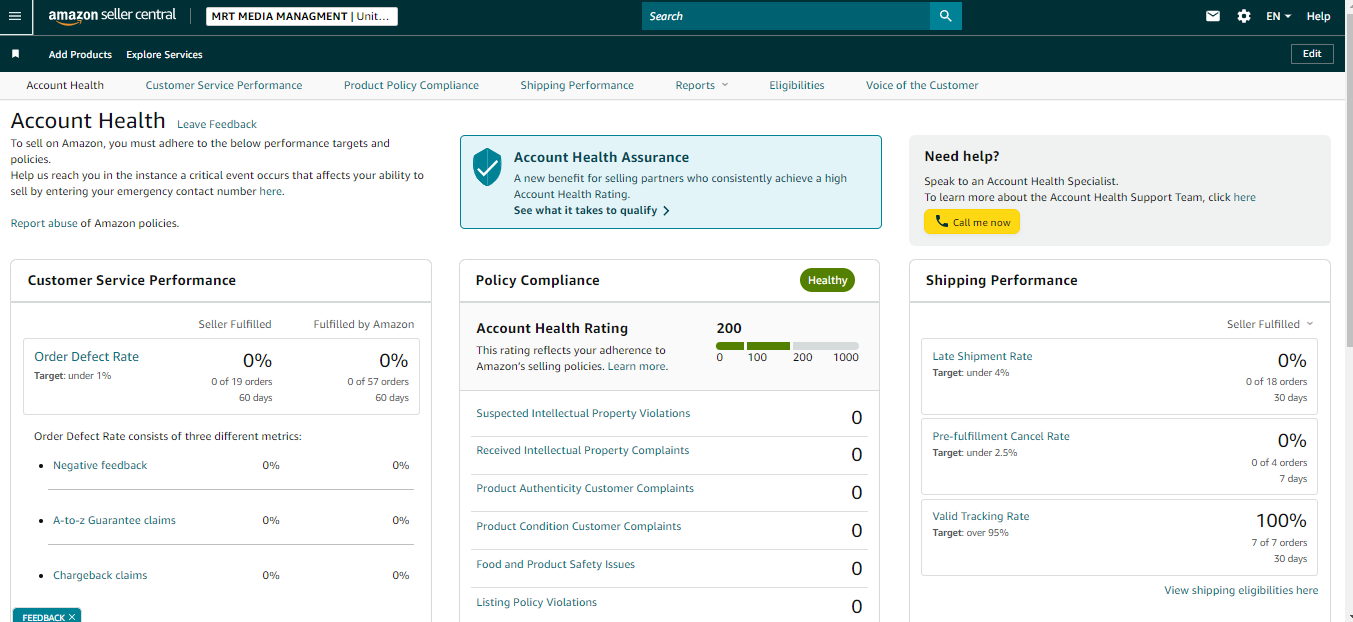Image resolution: width=1353 pixels, height=622 pixels.
Task: Open Pre-fulfillment Cancel Rate link
Action: pyautogui.click(x=1001, y=436)
